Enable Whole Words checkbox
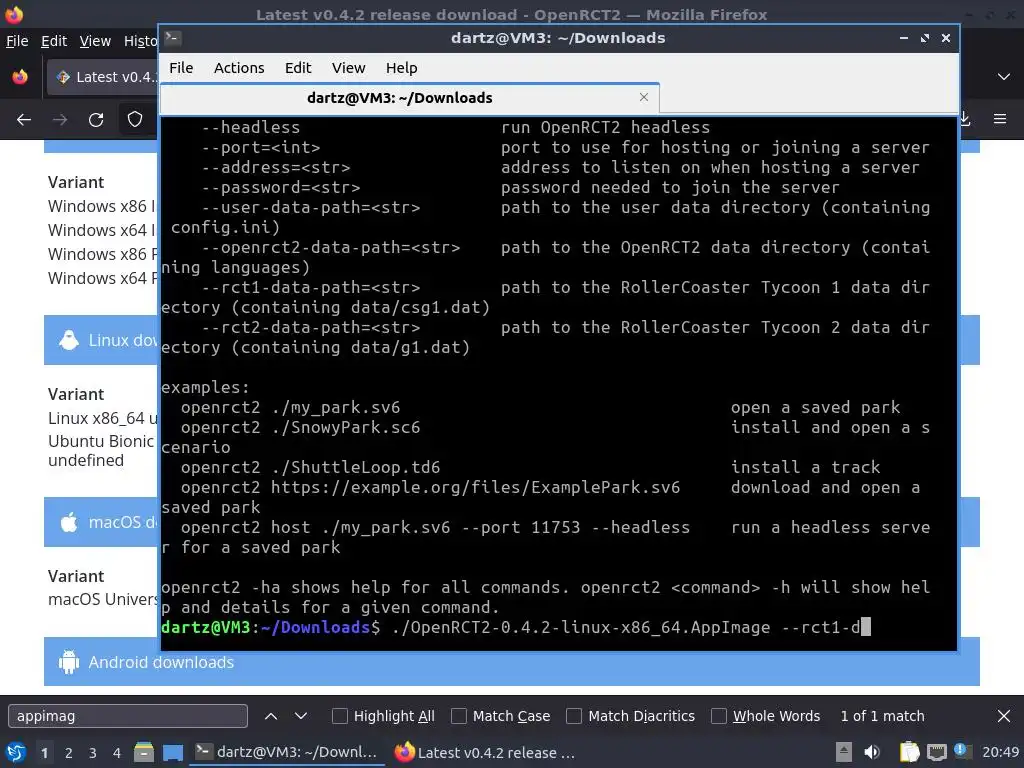 [719, 716]
